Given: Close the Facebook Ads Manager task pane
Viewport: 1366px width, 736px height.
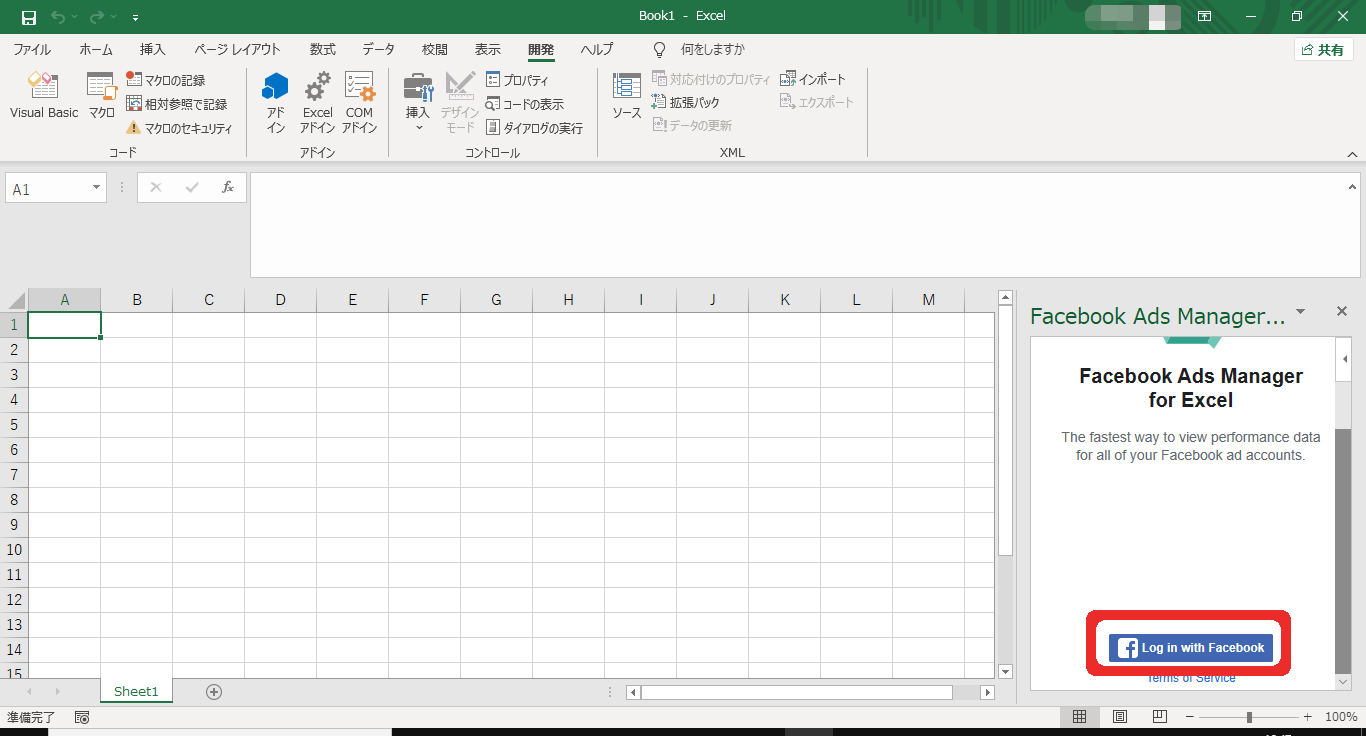Looking at the screenshot, I should pos(1342,312).
